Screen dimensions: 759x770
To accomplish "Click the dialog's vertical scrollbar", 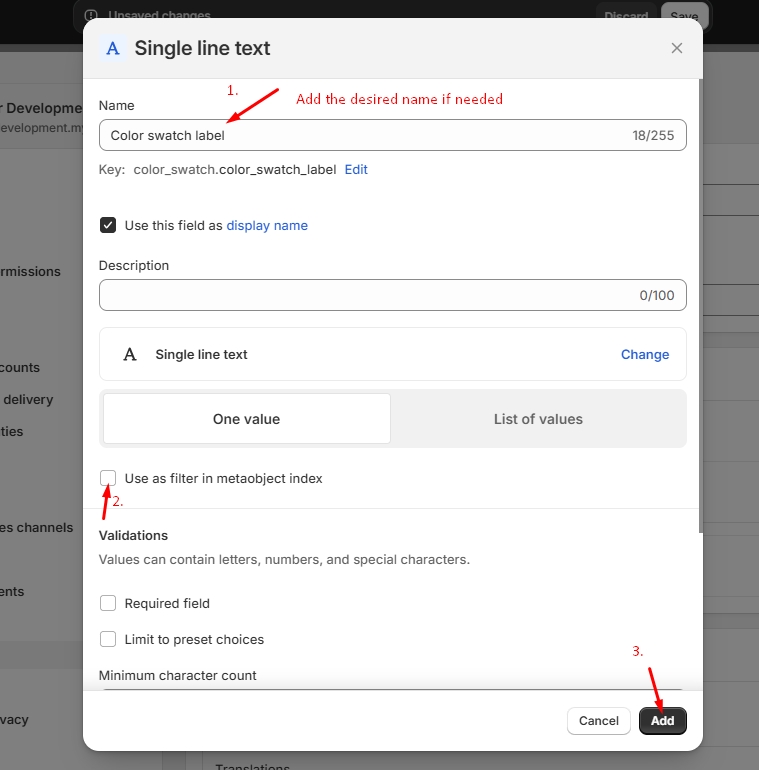I will 699,300.
